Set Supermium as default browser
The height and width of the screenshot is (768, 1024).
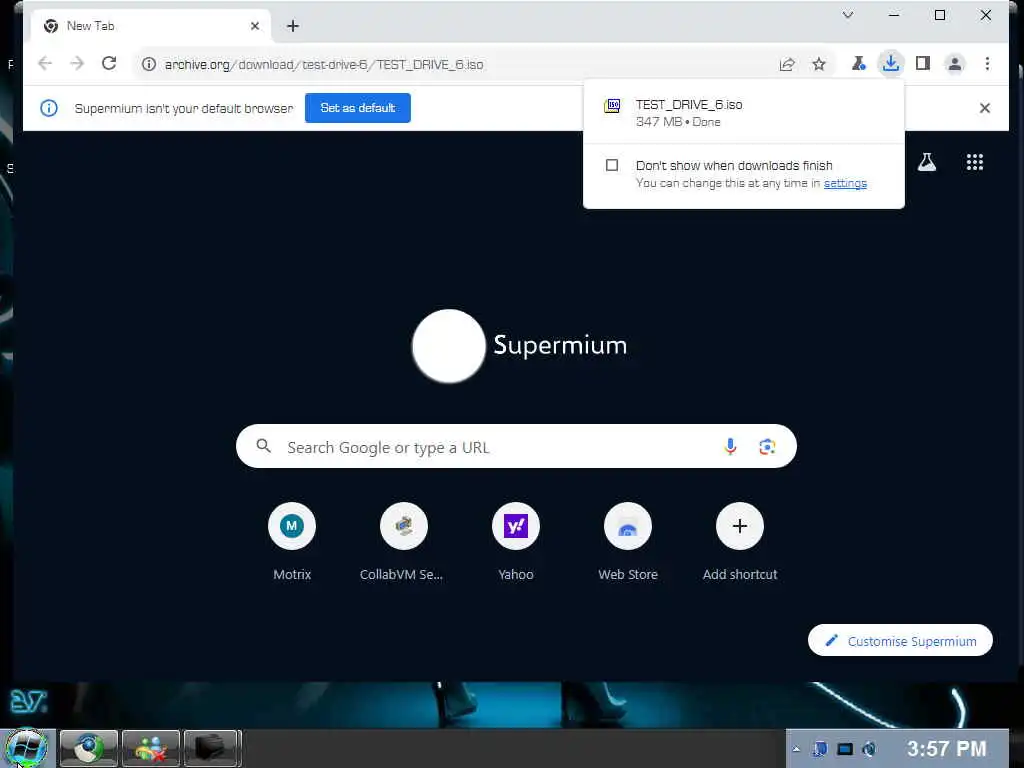coord(357,108)
